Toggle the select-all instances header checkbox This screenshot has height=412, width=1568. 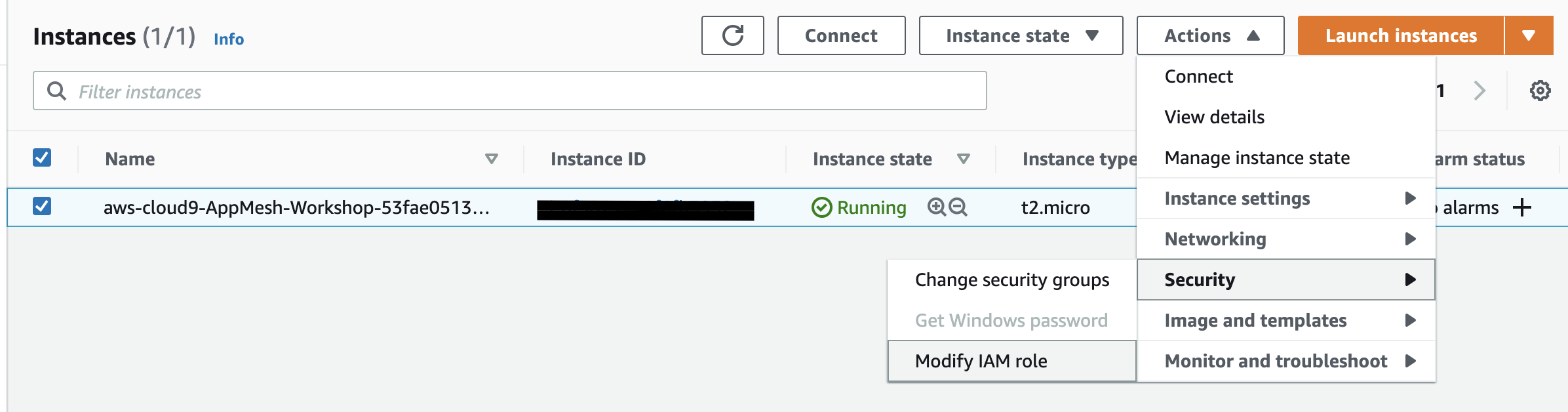(x=42, y=157)
